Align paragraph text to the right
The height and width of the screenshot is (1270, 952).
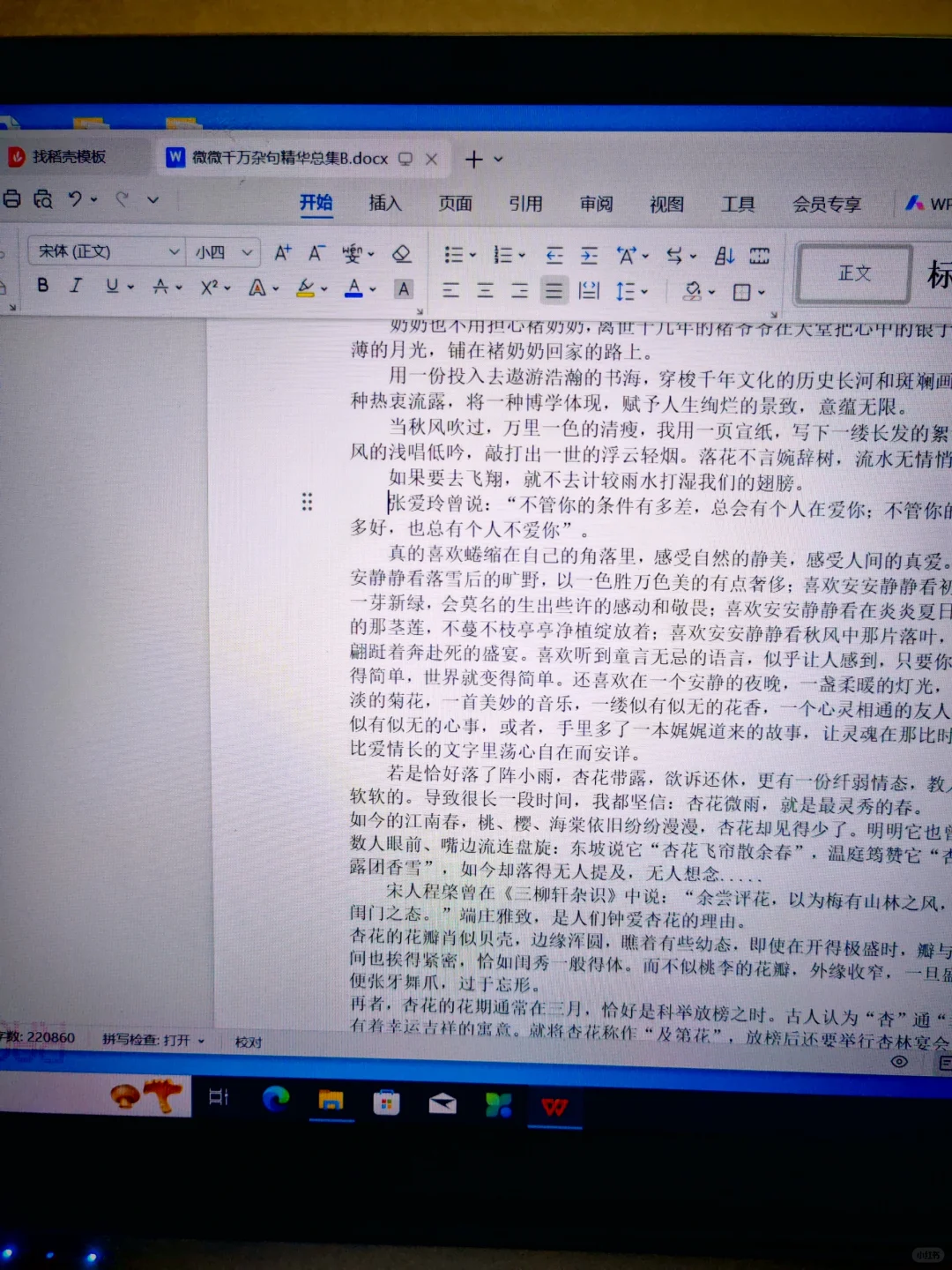pyautogui.click(x=519, y=290)
